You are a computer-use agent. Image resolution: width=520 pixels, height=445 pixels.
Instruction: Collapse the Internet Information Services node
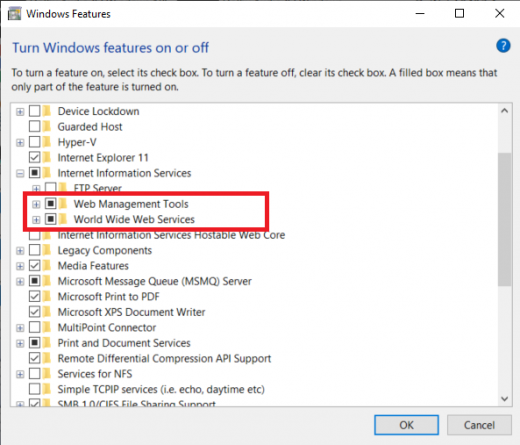pos(20,173)
